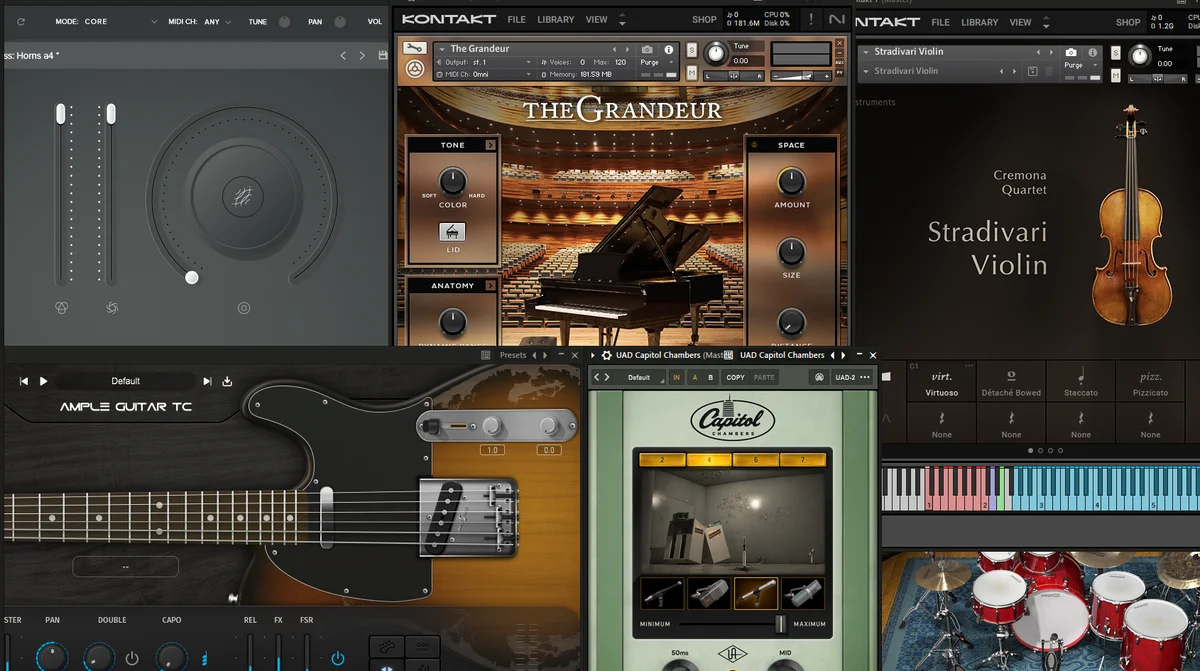This screenshot has width=1200, height=671.
Task: Open the wrench edit tool in The Grandeur
Action: click(414, 48)
